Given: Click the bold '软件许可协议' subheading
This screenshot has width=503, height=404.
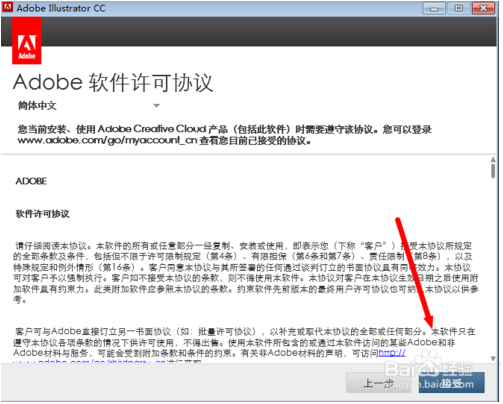Looking at the screenshot, I should click(43, 214).
